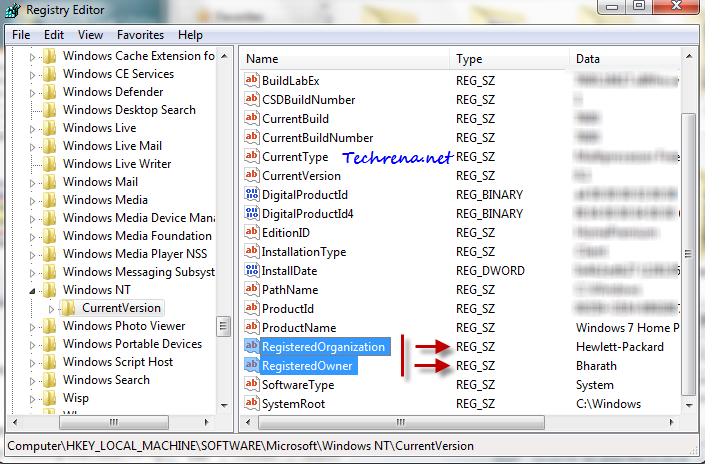The height and width of the screenshot is (464, 705).
Task: Expand the Windows Cache Extension node
Action: click(x=32, y=57)
